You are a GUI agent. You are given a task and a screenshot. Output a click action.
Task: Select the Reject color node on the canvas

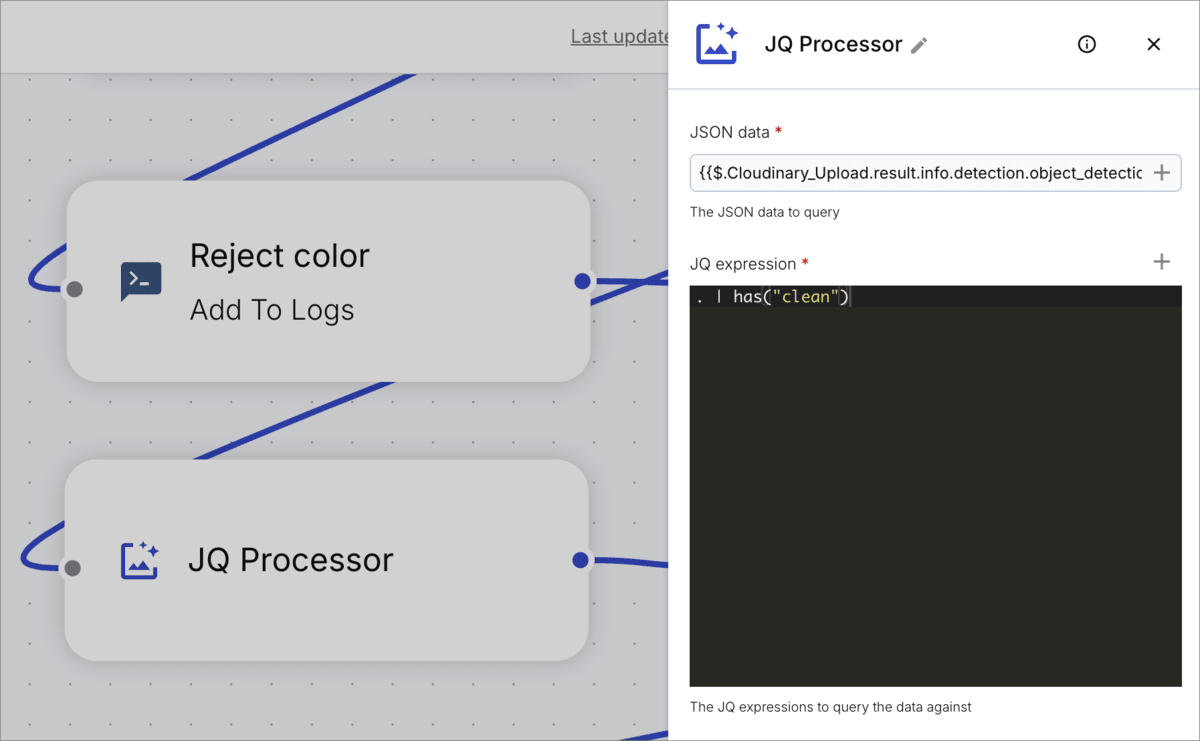coord(328,281)
